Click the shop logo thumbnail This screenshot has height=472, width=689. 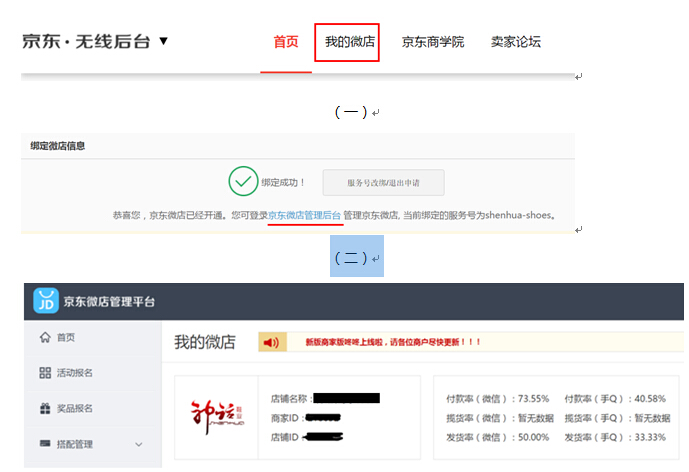pos(217,417)
